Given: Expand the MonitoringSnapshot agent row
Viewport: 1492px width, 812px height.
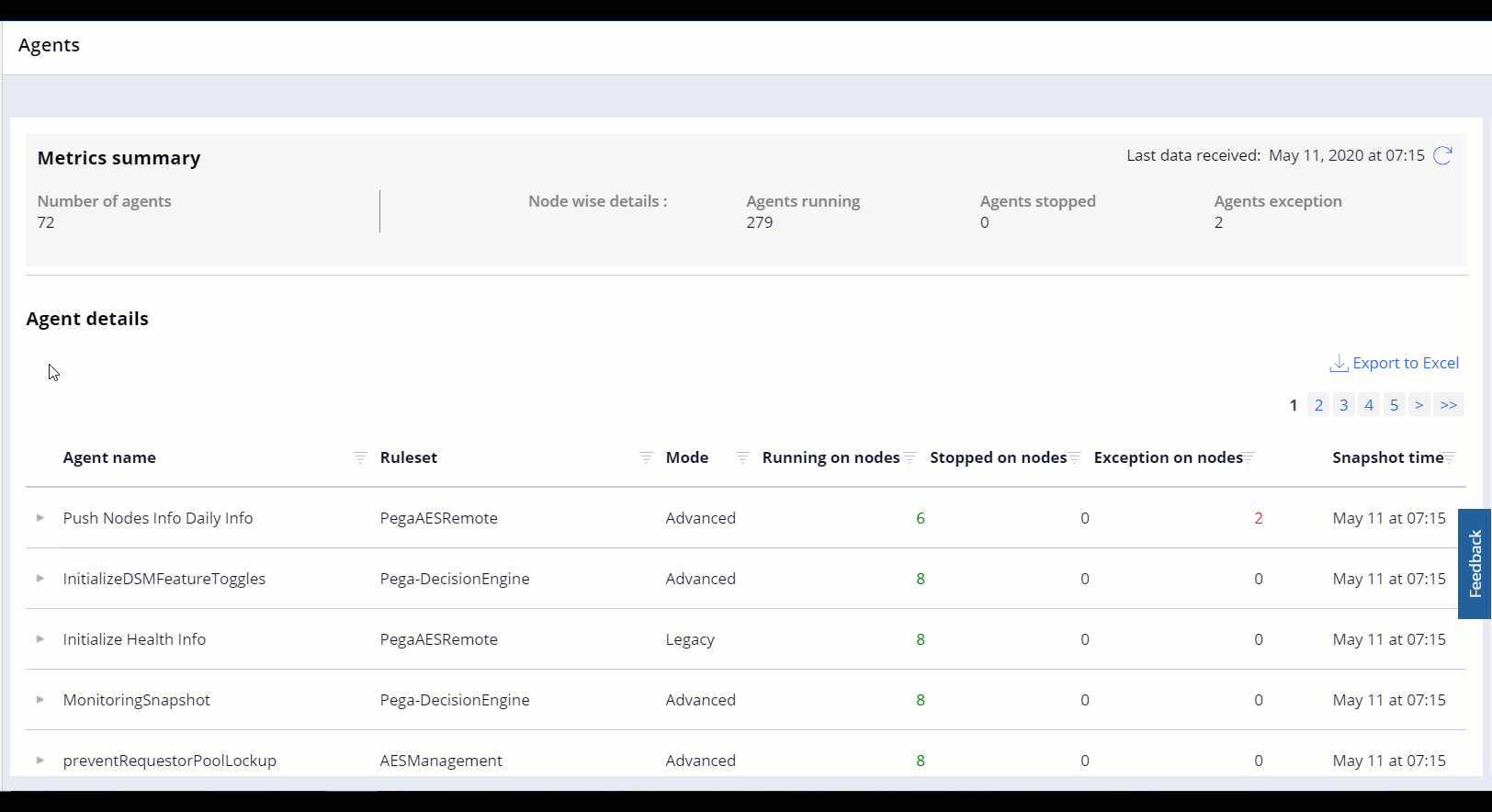Looking at the screenshot, I should click(x=40, y=700).
